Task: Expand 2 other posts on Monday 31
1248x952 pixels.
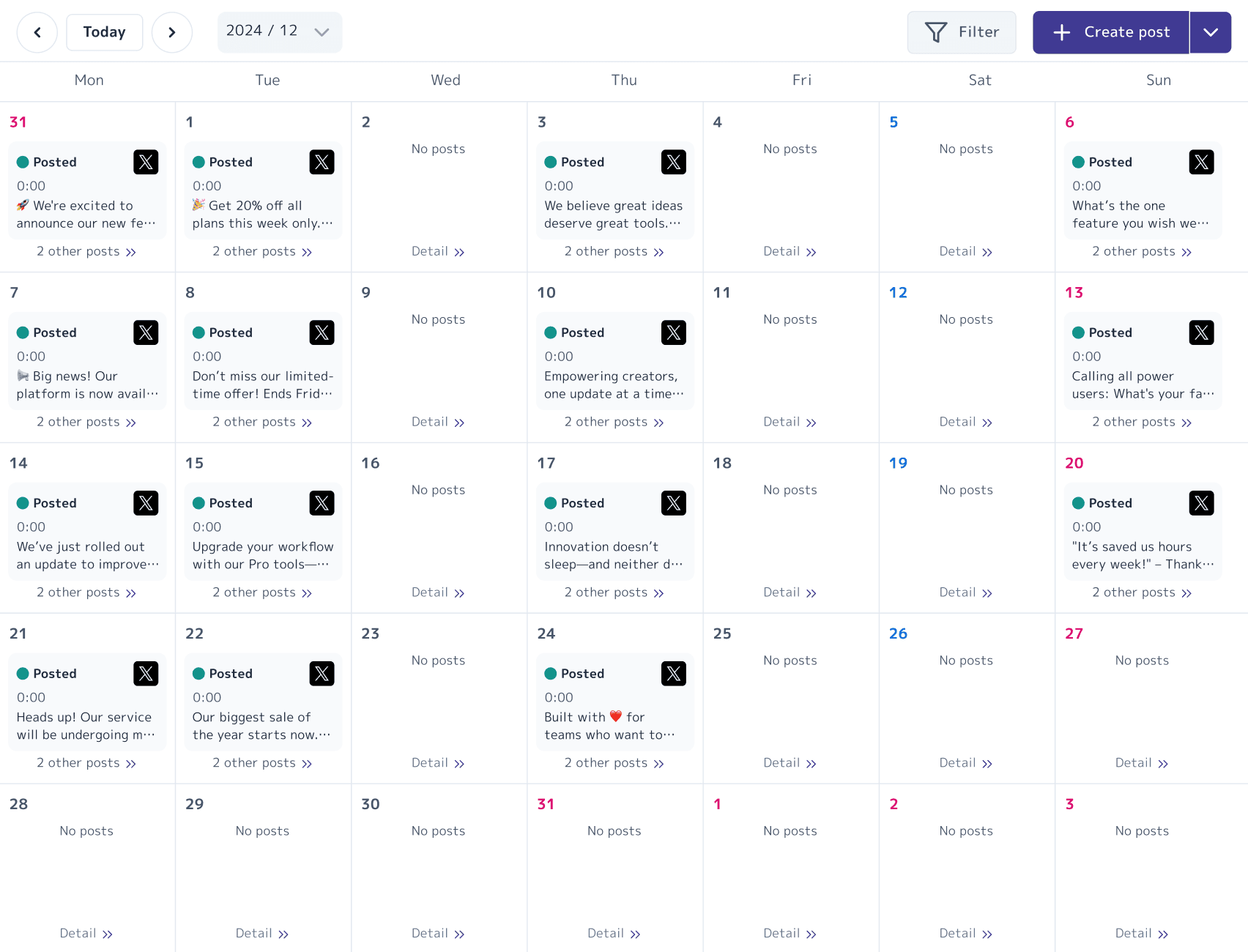Action: 86,251
